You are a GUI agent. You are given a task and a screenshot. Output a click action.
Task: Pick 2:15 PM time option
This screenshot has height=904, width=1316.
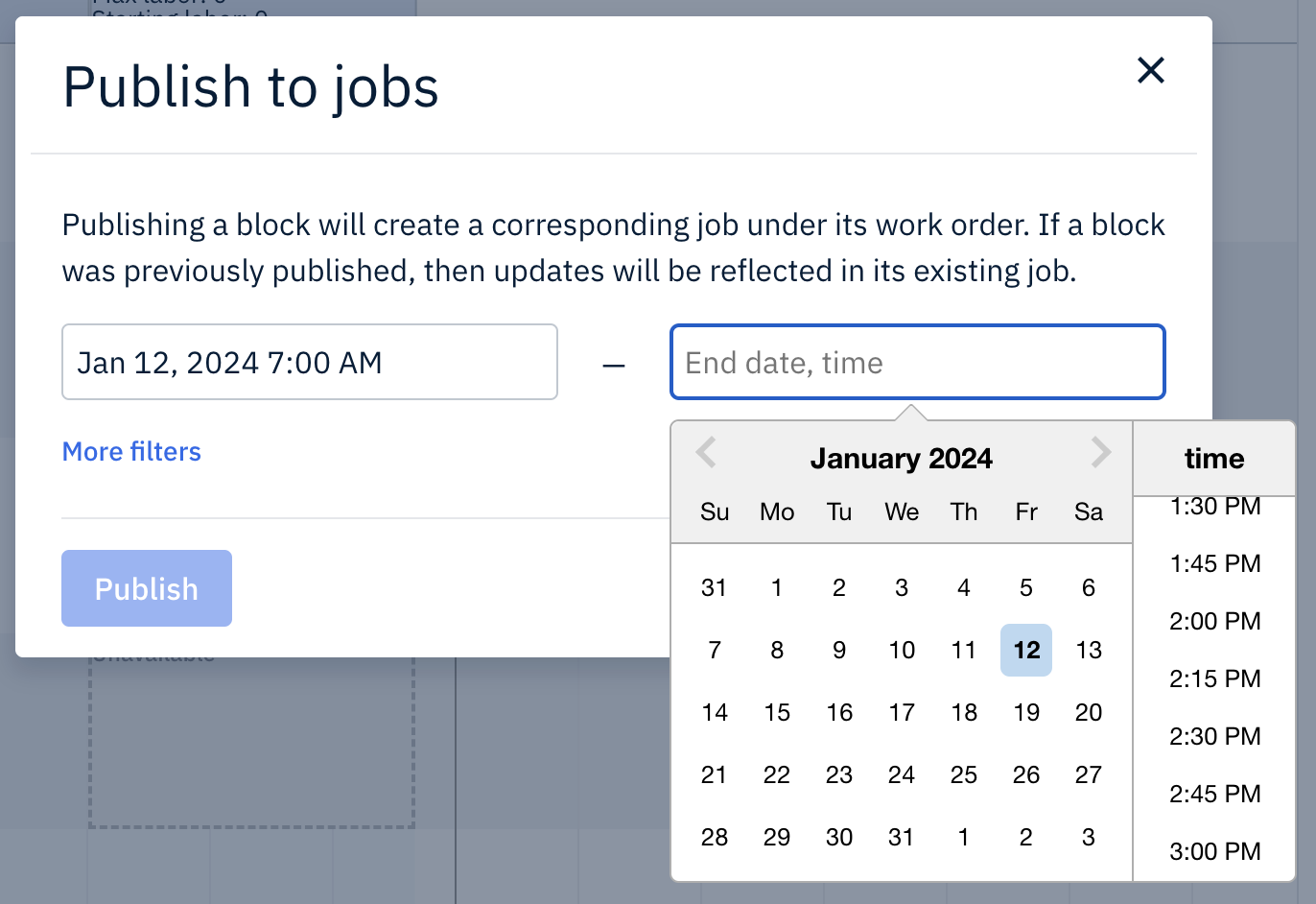pos(1214,678)
